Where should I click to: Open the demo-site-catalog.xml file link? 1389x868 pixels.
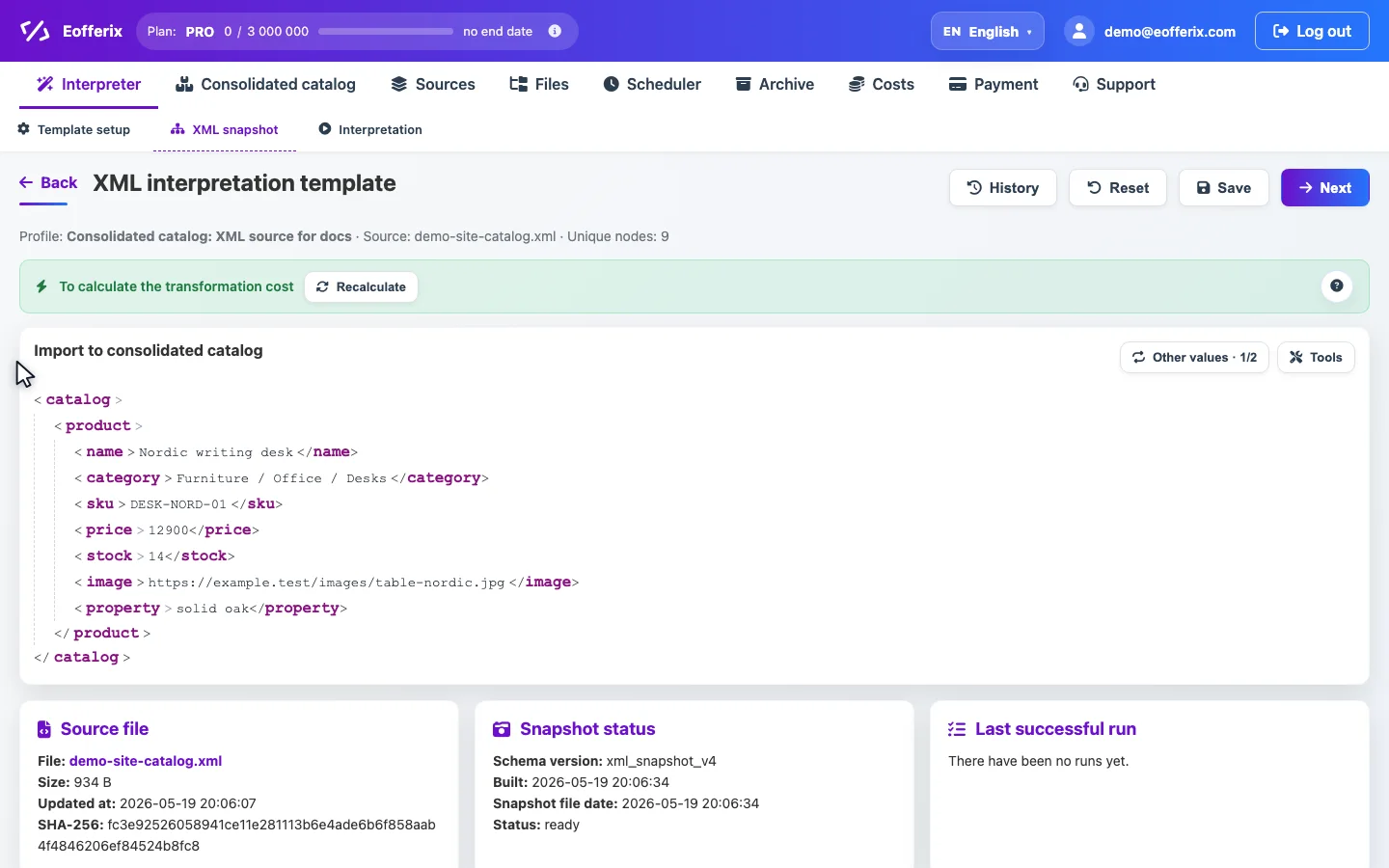click(146, 761)
